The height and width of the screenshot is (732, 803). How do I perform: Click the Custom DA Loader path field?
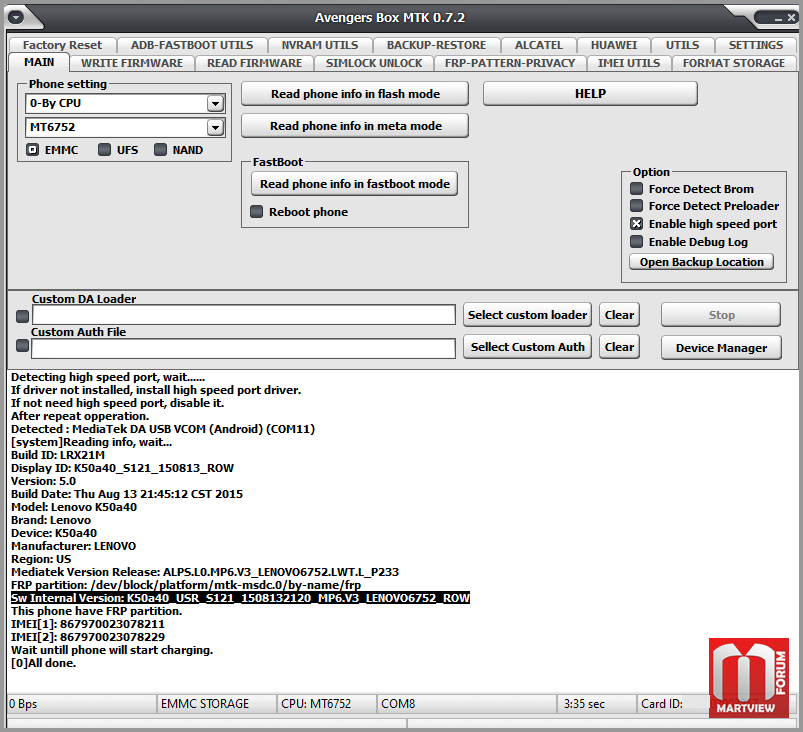pyautogui.click(x=244, y=315)
